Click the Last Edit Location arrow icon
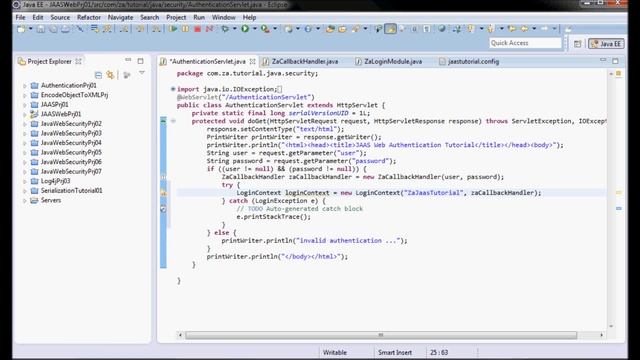This screenshot has height=360, width=640. click(x=511, y=29)
